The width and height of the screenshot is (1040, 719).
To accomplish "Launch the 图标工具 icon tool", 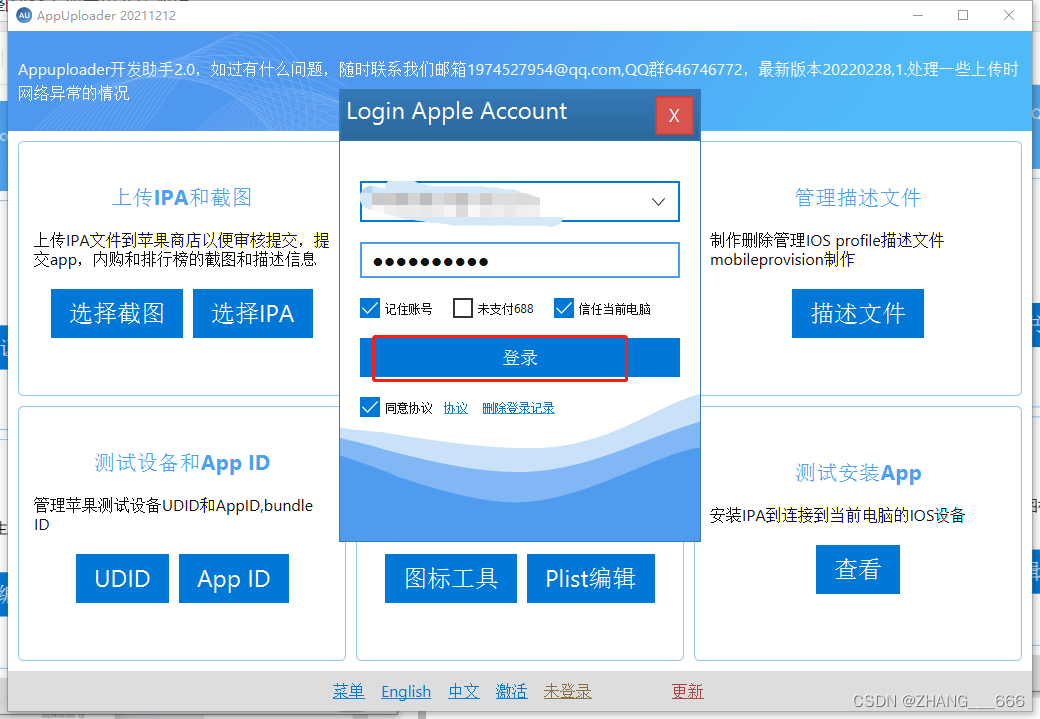I will tap(451, 578).
